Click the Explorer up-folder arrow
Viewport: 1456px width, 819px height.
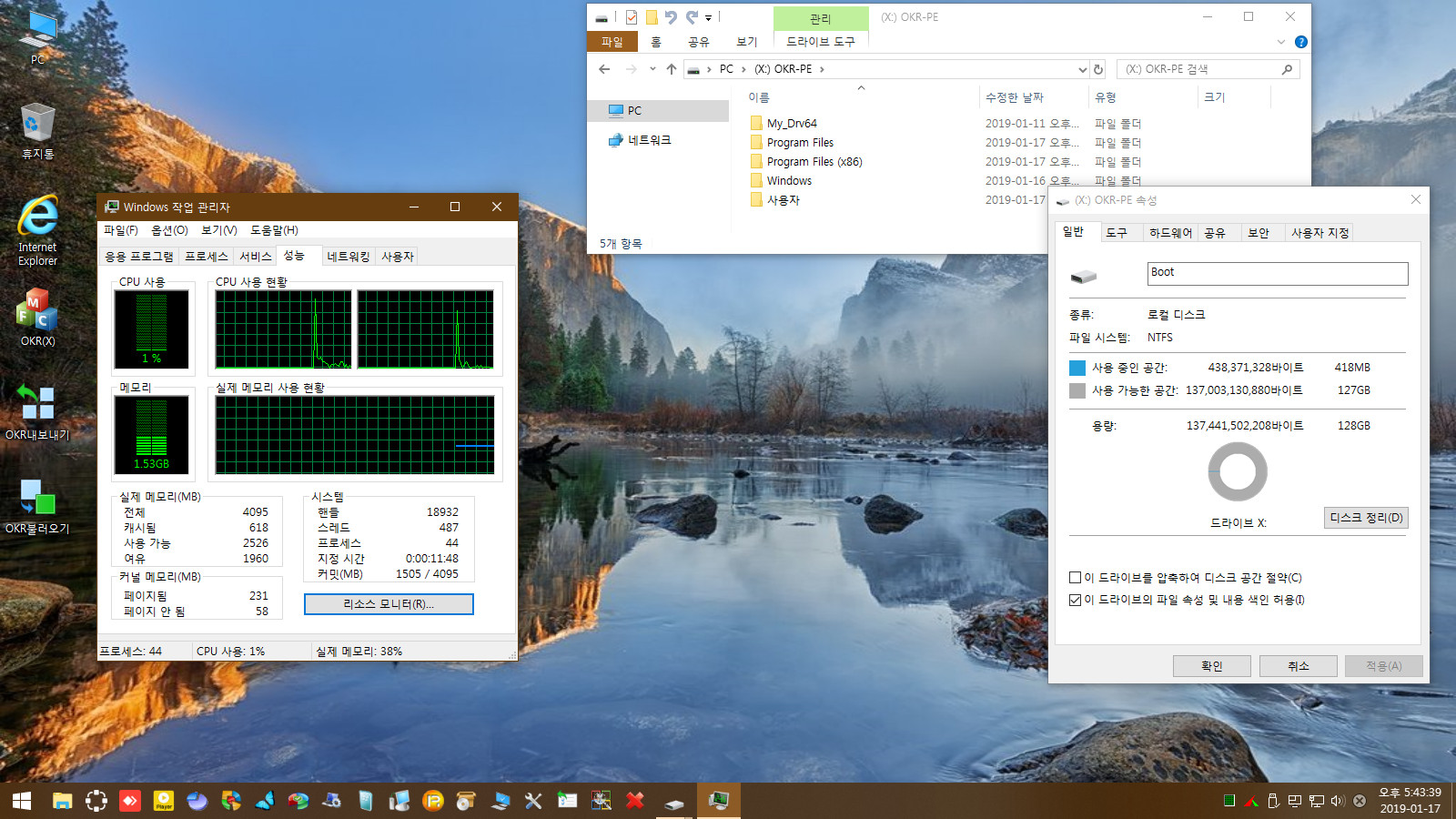[x=672, y=69]
